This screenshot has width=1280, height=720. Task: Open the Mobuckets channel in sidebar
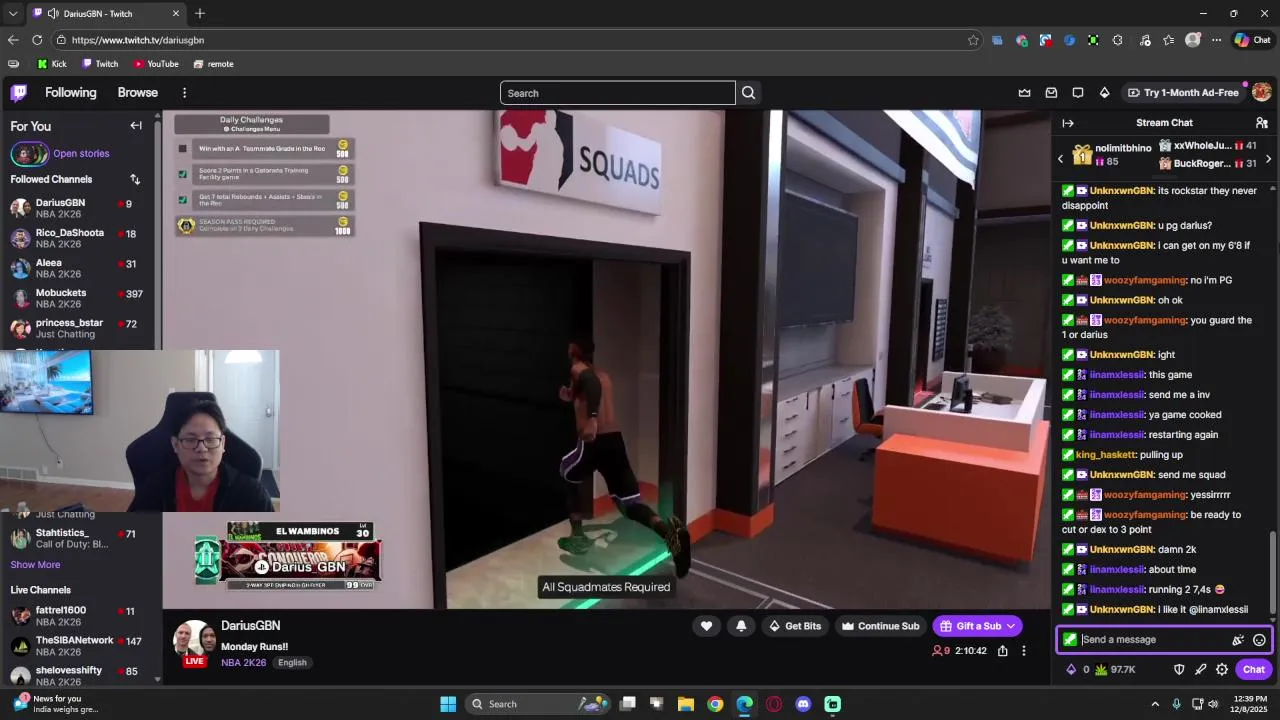coord(80,298)
